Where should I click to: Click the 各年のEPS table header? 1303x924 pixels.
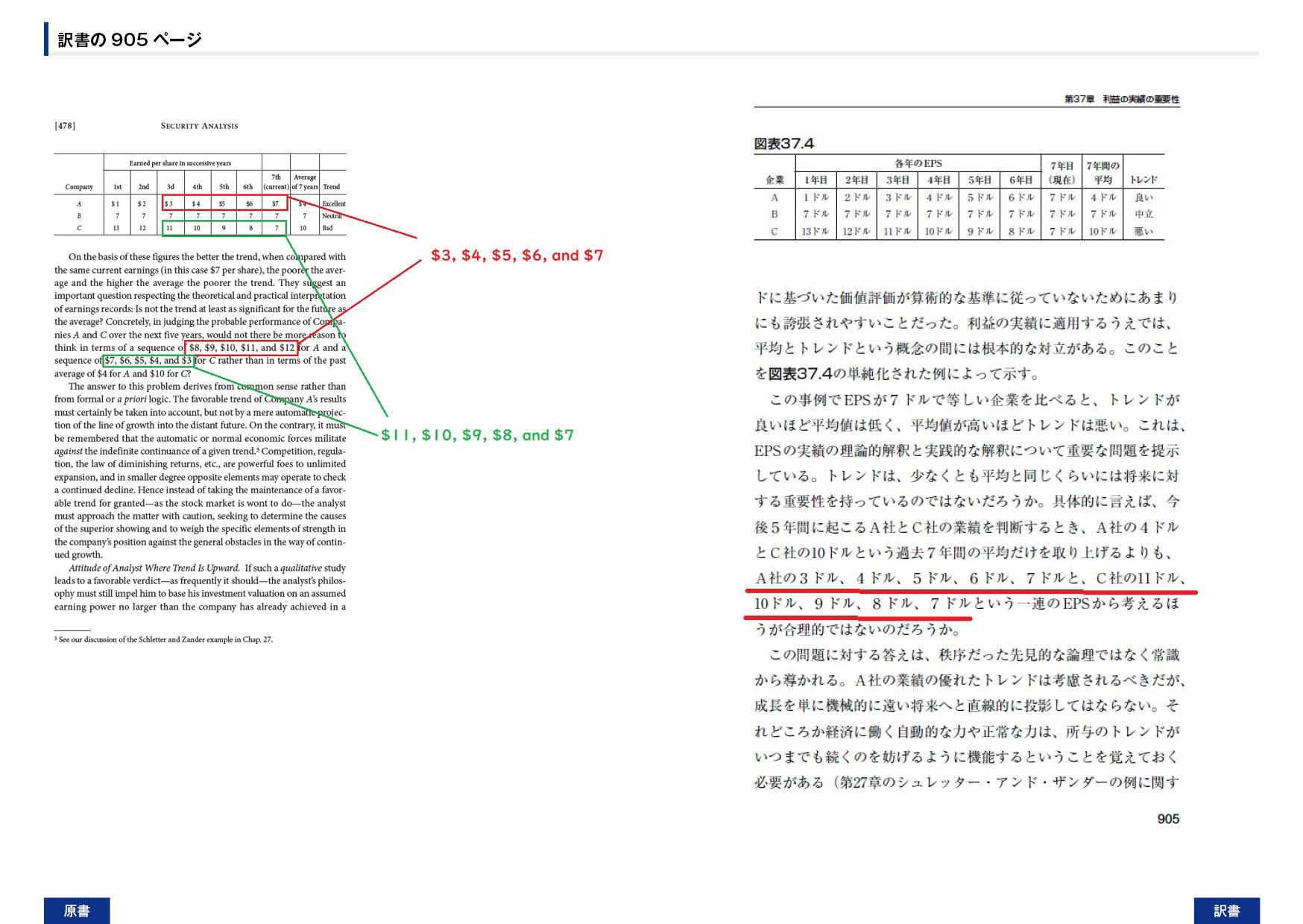[x=918, y=163]
